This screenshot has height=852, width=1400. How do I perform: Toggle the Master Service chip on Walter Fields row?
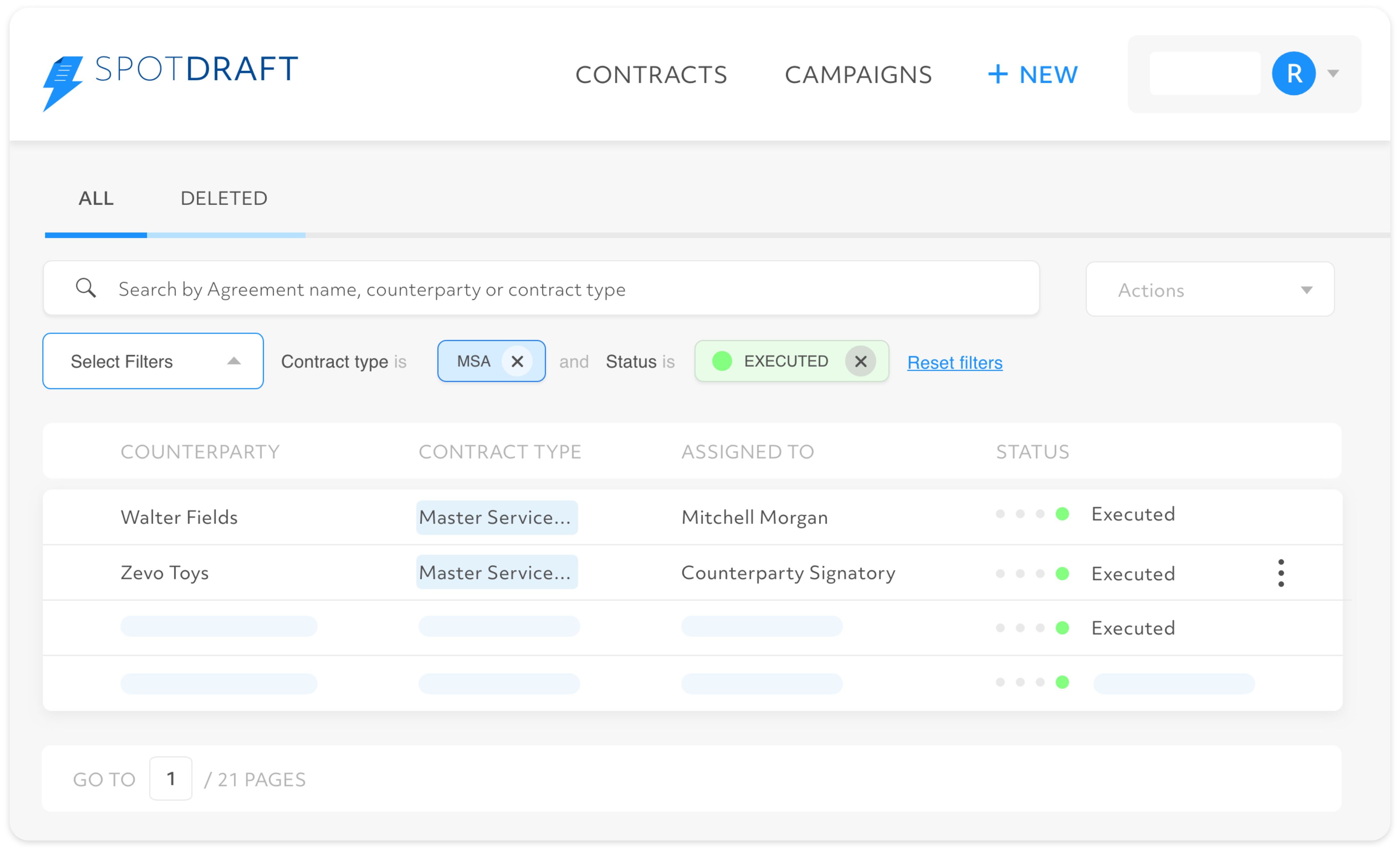497,517
